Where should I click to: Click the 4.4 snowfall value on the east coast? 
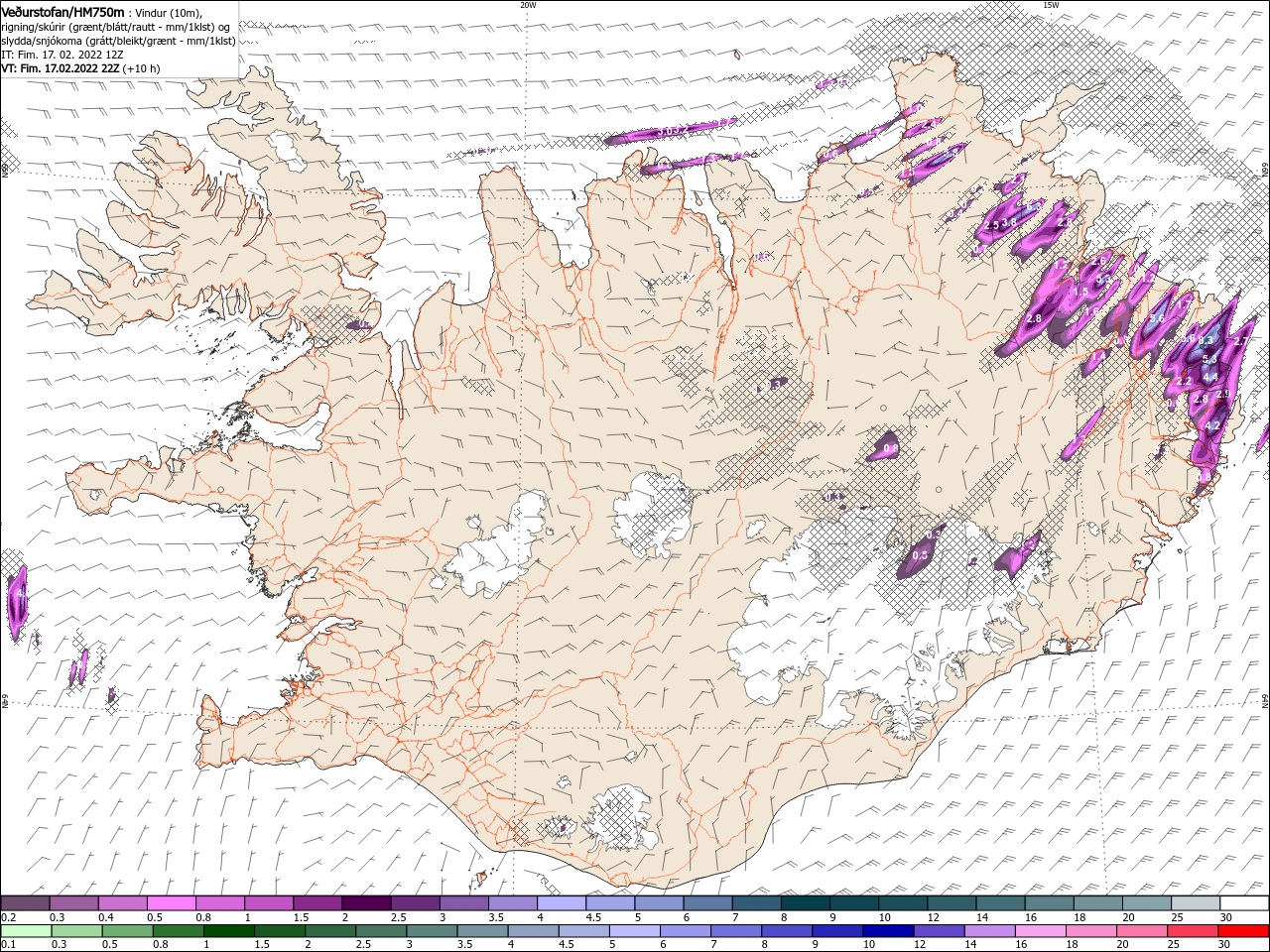tap(1209, 377)
